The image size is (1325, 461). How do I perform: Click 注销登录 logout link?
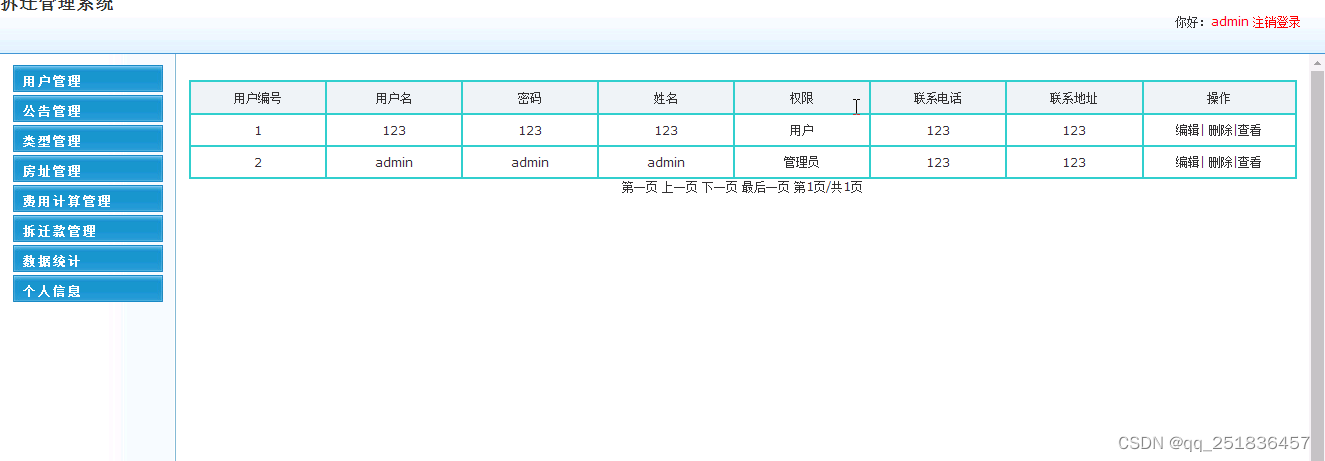(x=1276, y=22)
